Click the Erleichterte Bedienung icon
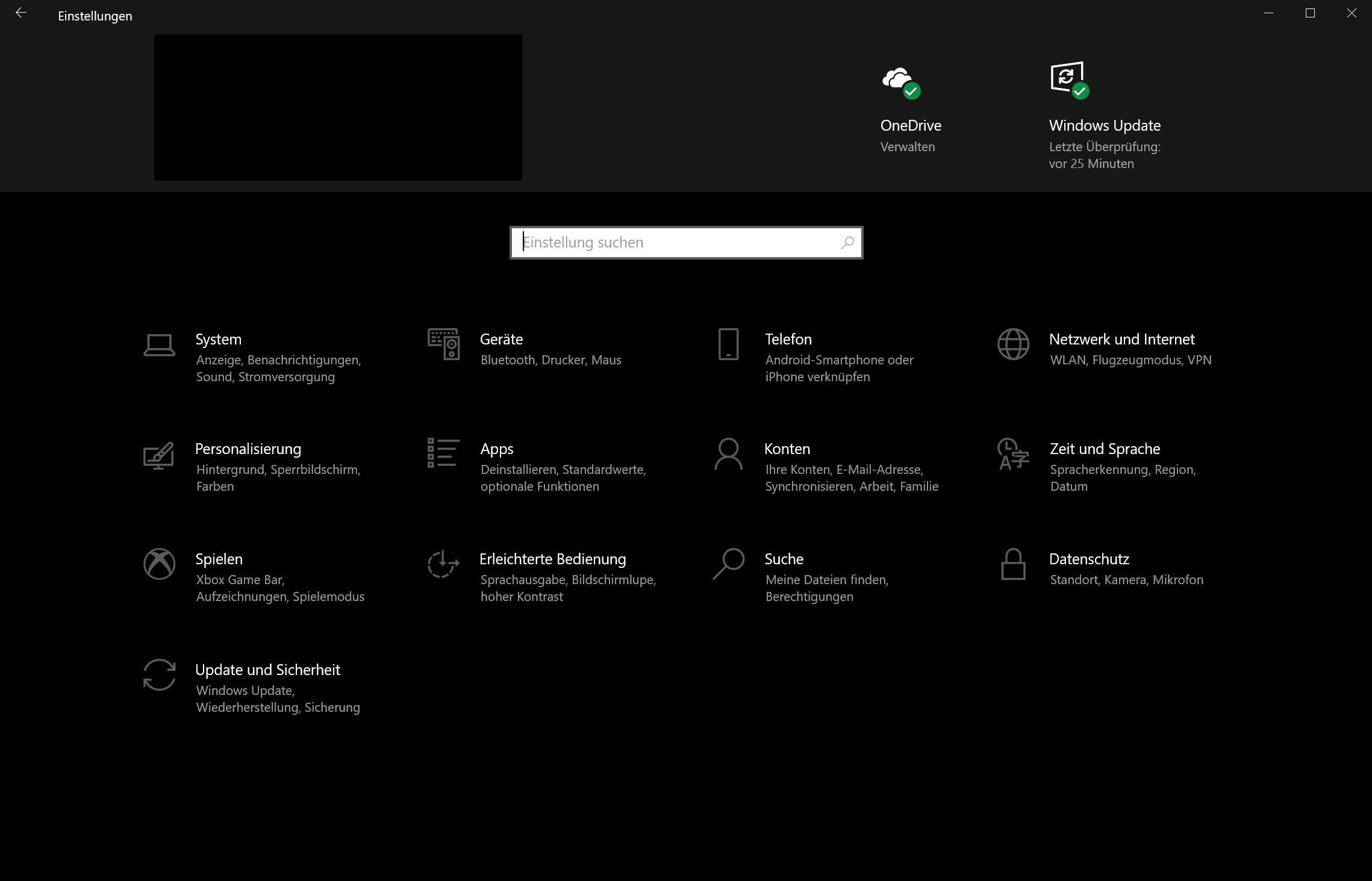This screenshot has width=1372, height=881. 443,564
